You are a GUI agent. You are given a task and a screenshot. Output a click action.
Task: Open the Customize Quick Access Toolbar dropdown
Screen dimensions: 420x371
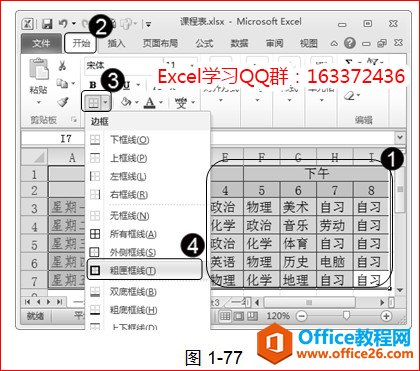[148, 24]
